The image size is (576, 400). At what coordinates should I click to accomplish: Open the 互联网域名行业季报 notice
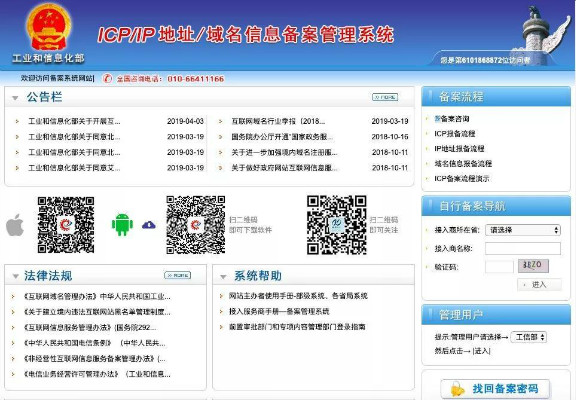tap(278, 121)
